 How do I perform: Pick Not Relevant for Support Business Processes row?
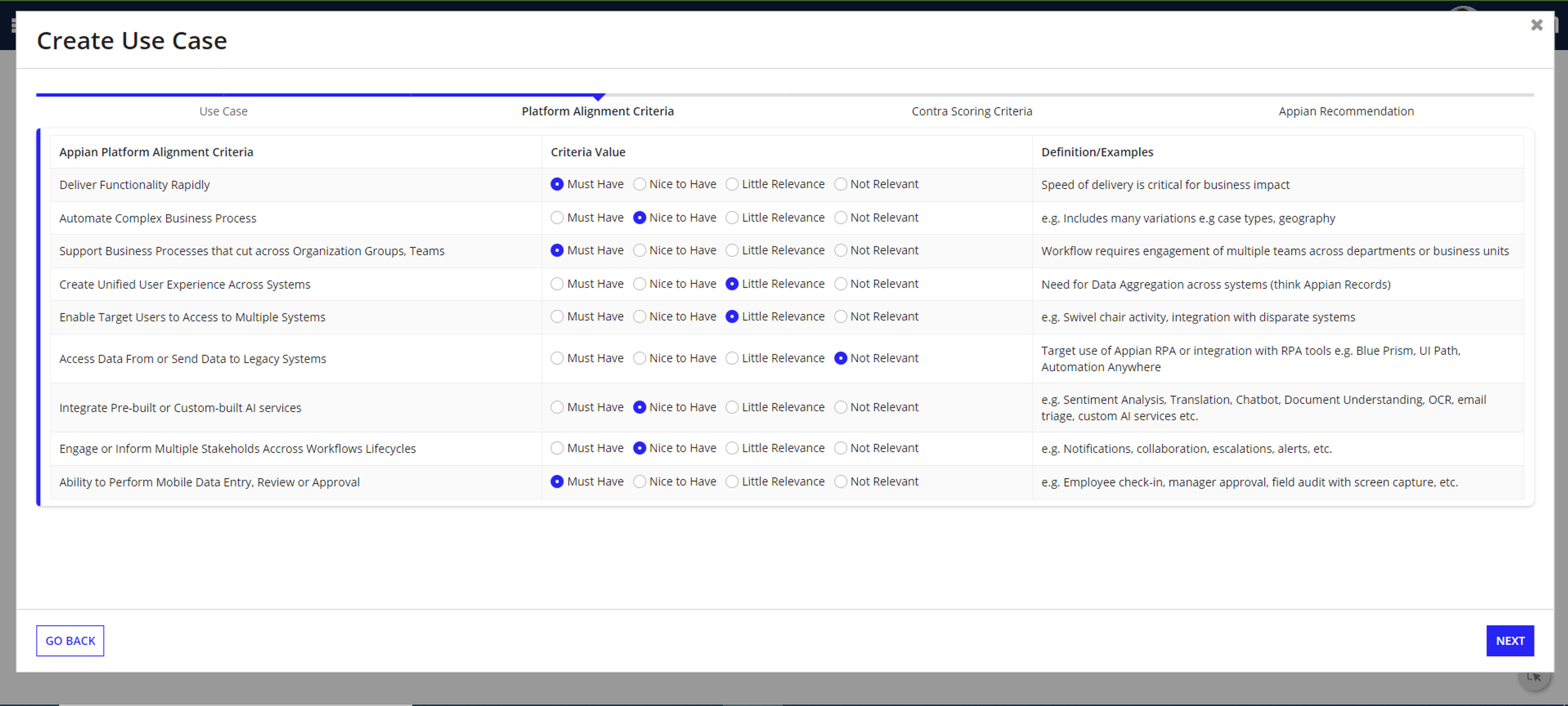840,251
